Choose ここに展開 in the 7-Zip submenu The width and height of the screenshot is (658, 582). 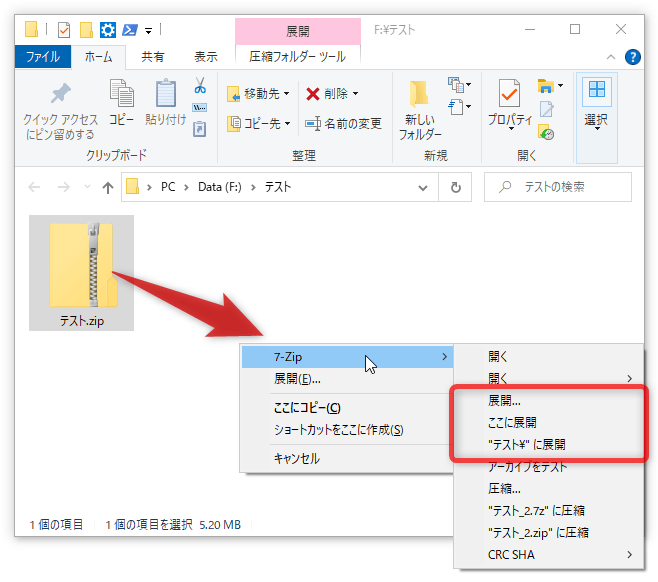pyautogui.click(x=548, y=423)
